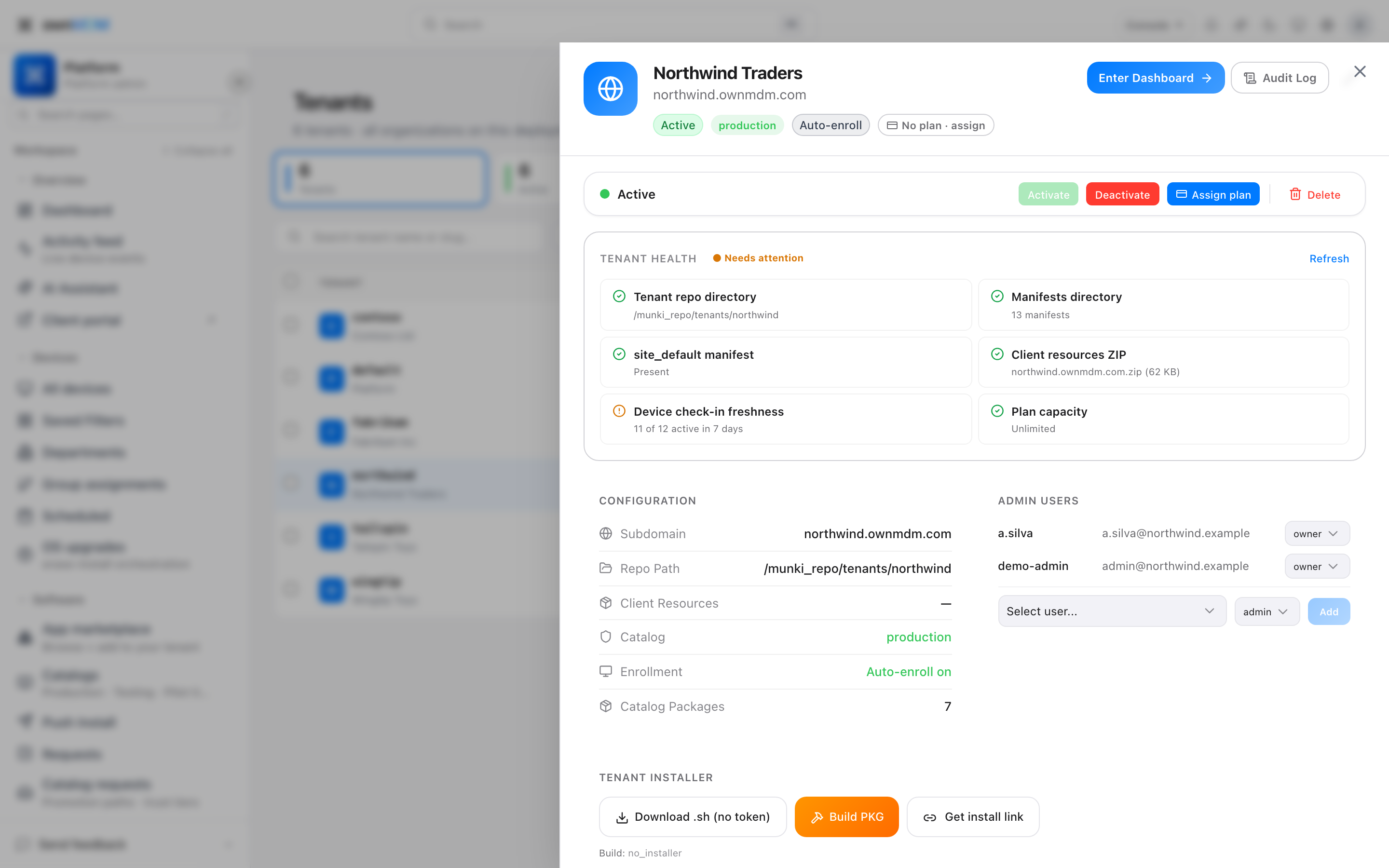Click 'northwind.ownmdm.com.zip (62 KB)' text
Image resolution: width=1389 pixels, height=868 pixels.
pos(1095,372)
